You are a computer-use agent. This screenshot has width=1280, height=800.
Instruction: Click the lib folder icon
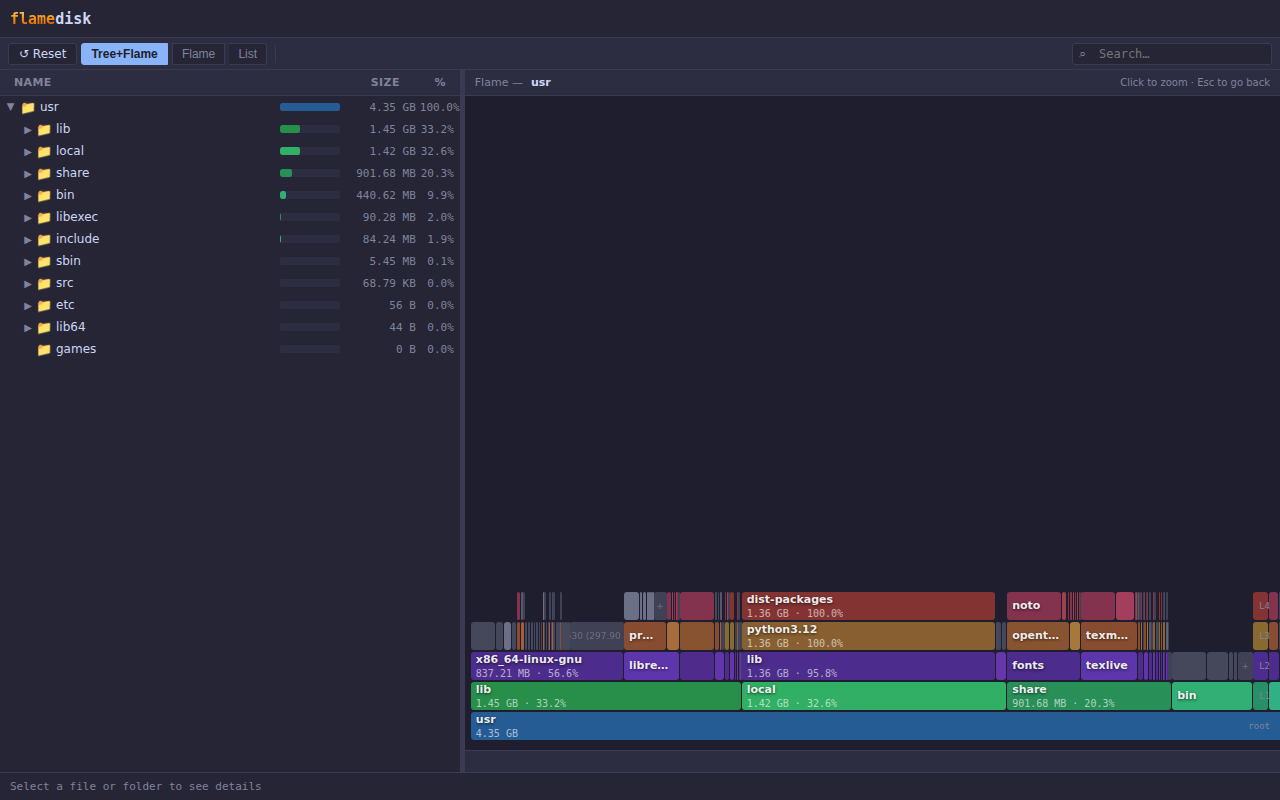44,129
